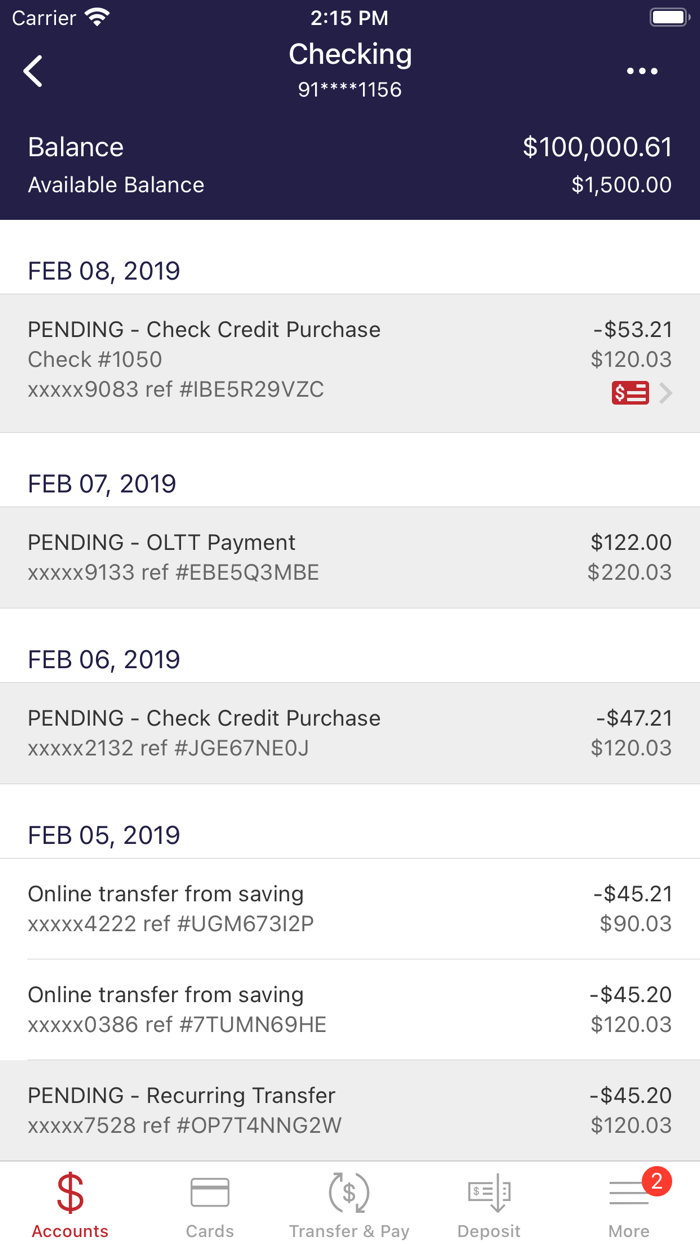Expand the Check Credit Purchase with chevron
700x1244 pixels.
(x=664, y=393)
